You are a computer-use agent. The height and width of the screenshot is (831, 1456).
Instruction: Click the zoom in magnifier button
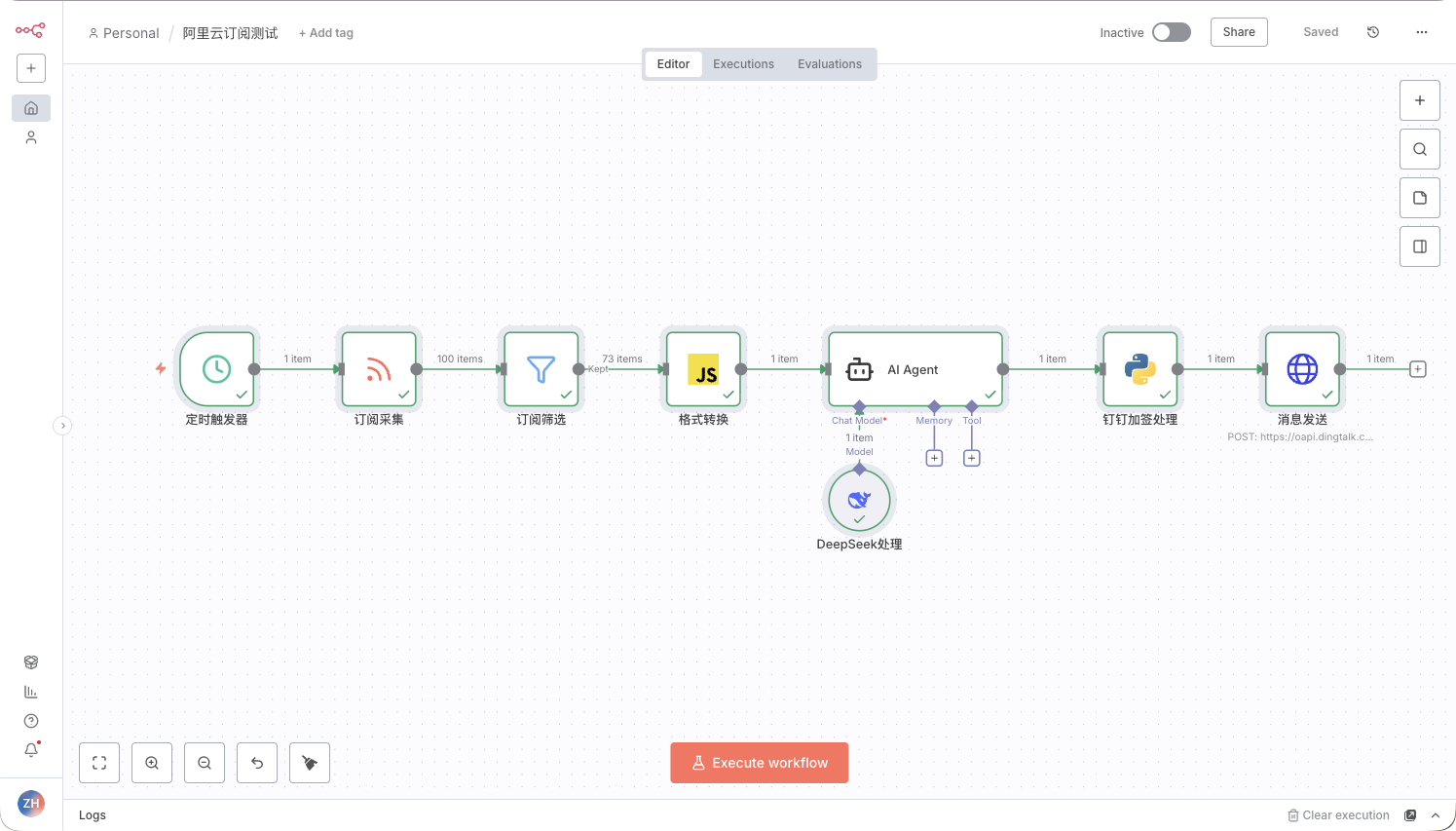[152, 763]
